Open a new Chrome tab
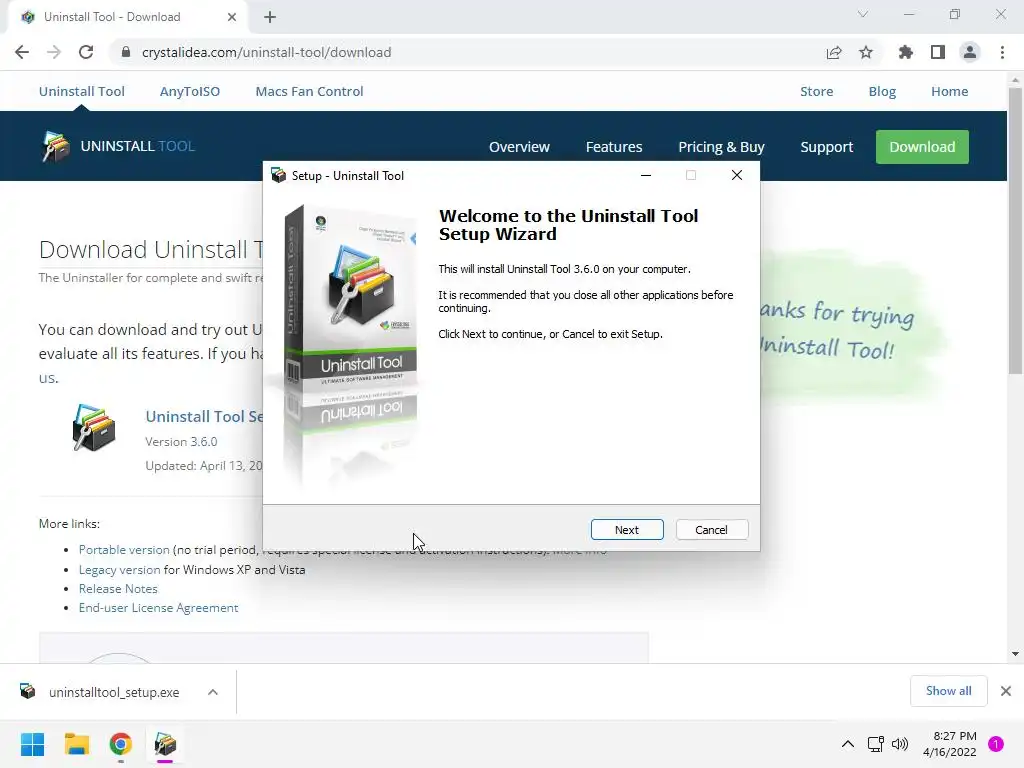 click(x=270, y=17)
